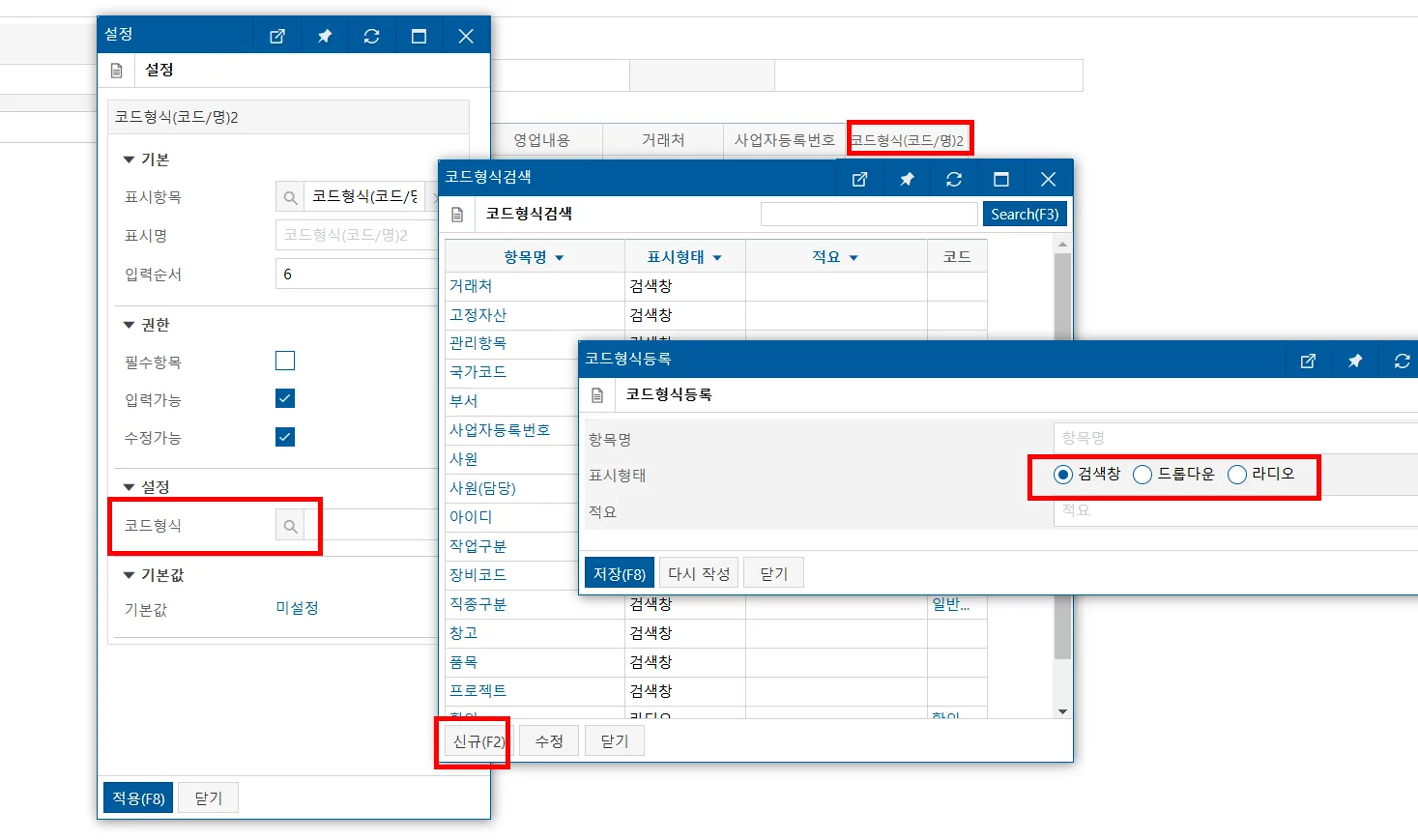Click the 항목명 input field
This screenshot has width=1418, height=840.
1235,438
